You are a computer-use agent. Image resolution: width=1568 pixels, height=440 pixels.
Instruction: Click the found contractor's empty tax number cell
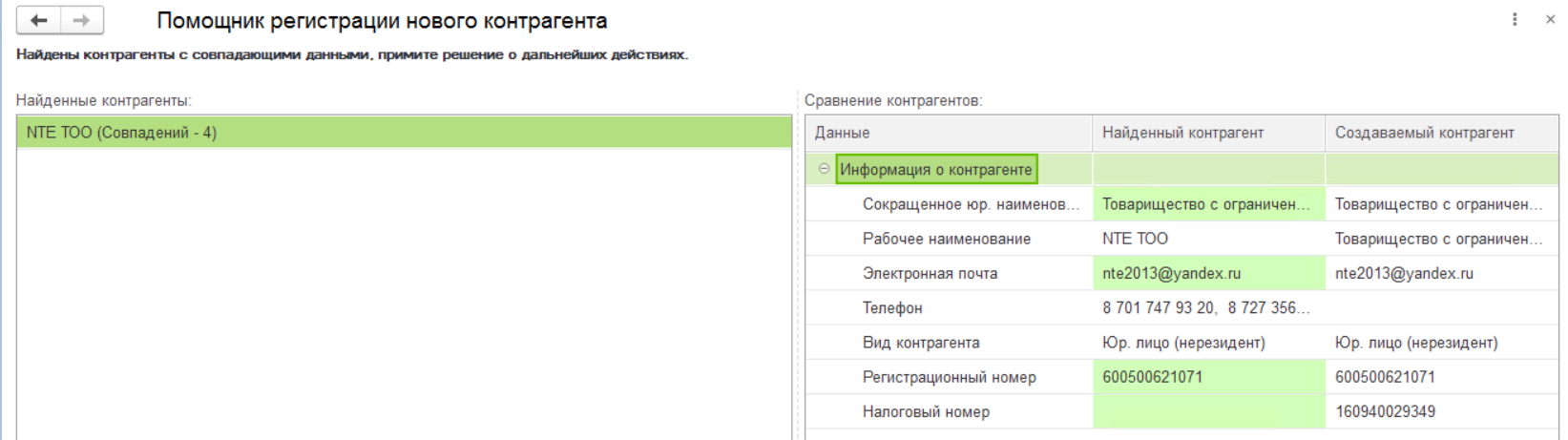pyautogui.click(x=1209, y=411)
